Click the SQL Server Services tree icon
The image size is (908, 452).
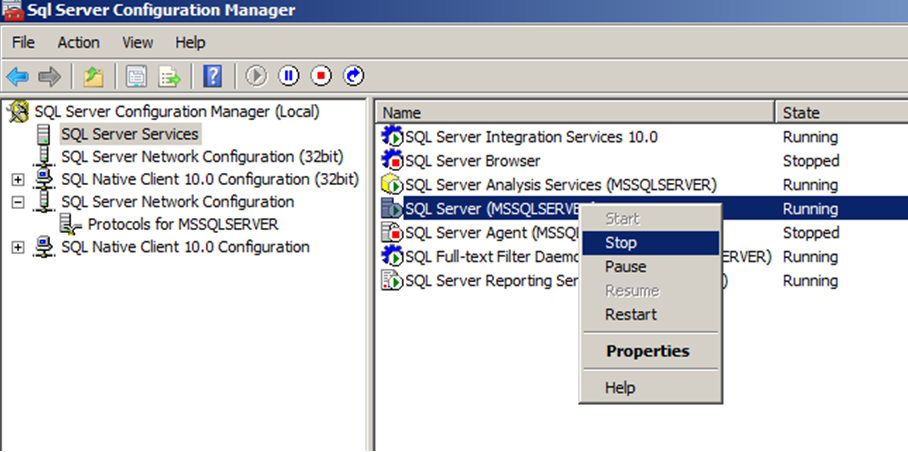click(44, 134)
